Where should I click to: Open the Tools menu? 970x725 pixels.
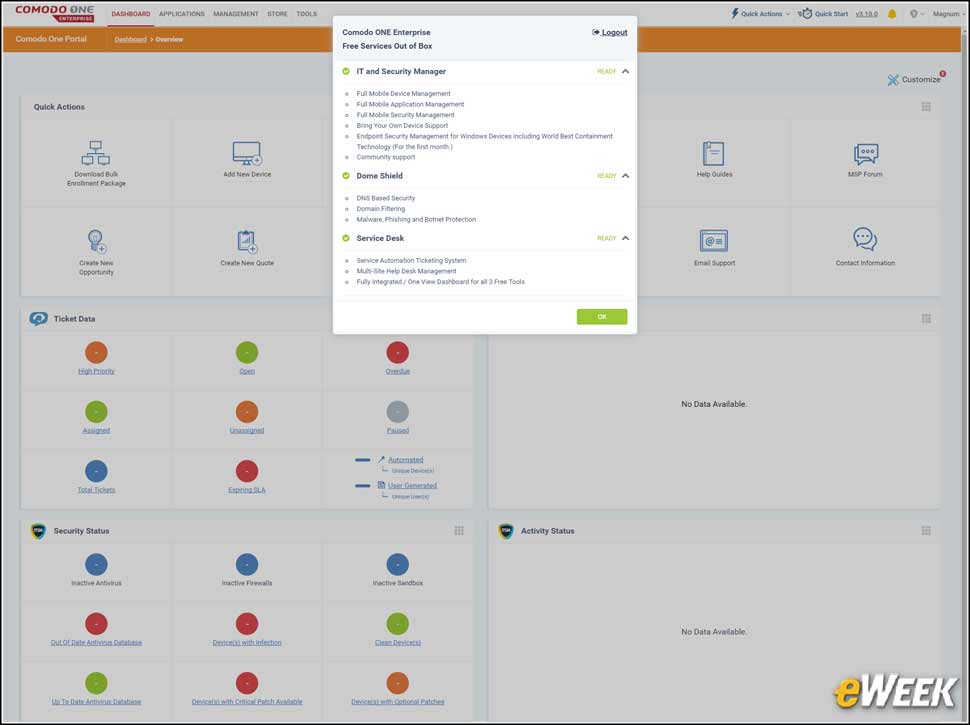306,14
